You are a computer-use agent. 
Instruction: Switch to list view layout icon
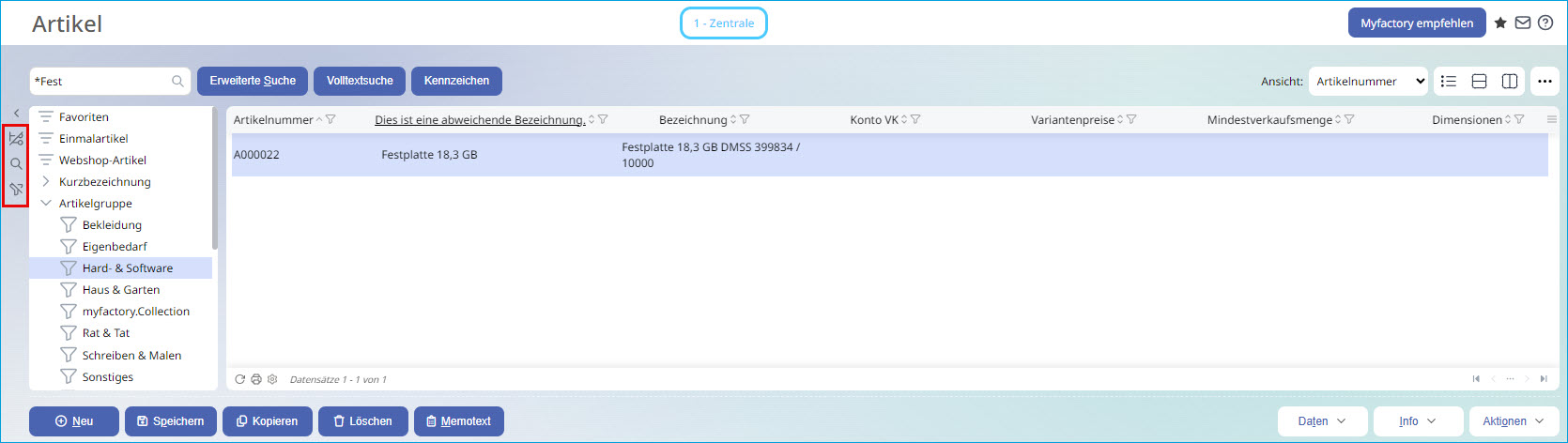pyautogui.click(x=1449, y=82)
